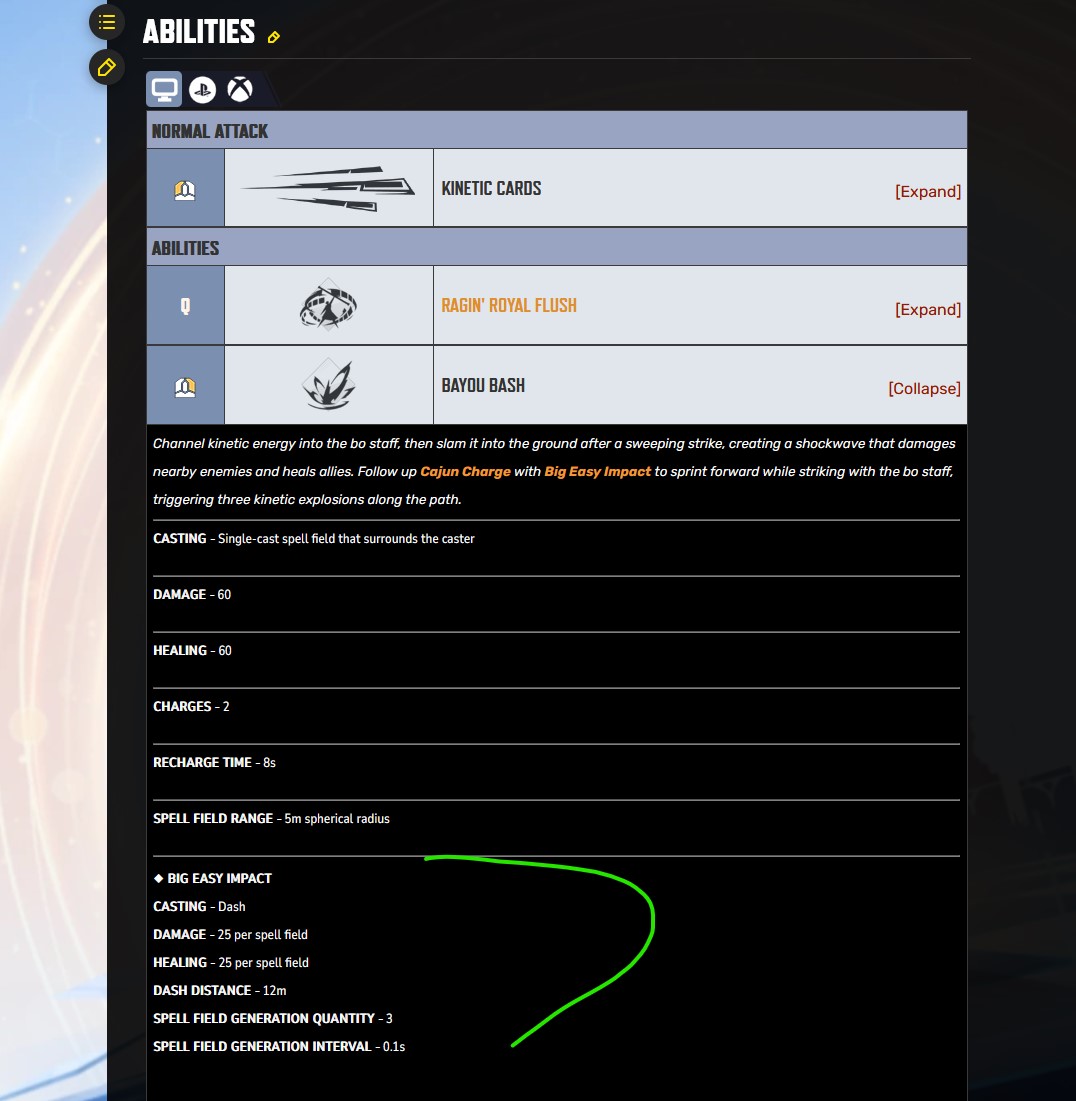The height and width of the screenshot is (1101, 1076).
Task: Open the Big Easy Impact link in description
Action: [x=598, y=471]
